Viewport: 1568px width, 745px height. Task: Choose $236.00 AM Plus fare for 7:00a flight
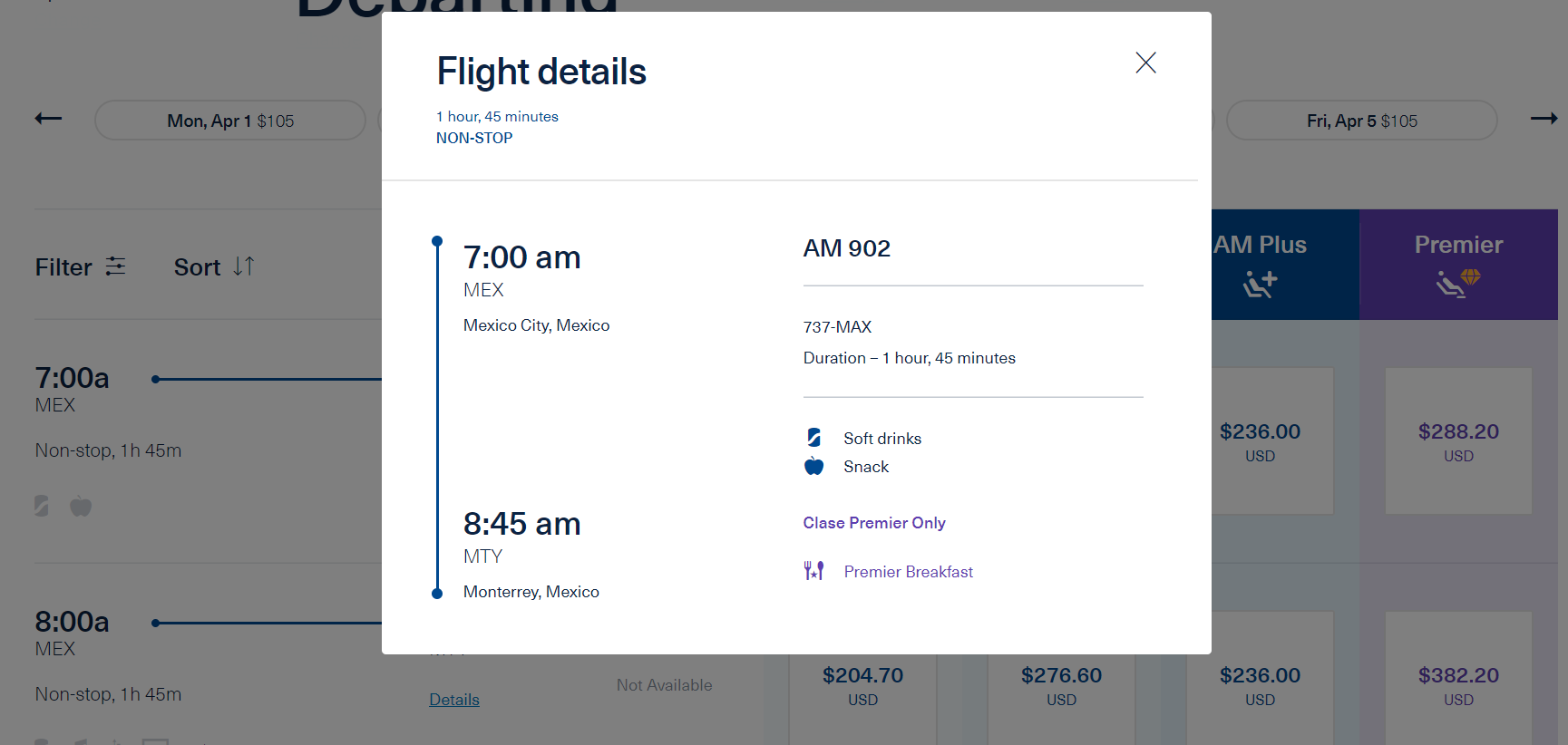tap(1260, 441)
